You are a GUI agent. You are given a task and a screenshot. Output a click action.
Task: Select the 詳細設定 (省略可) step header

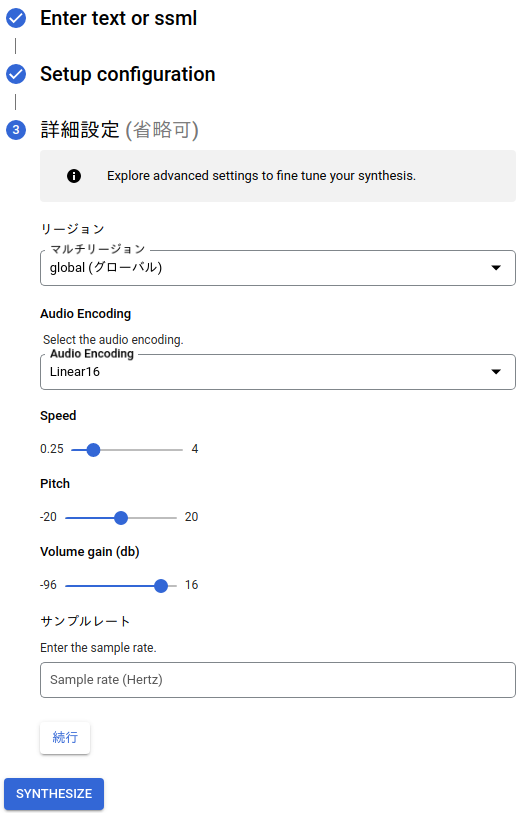[x=119, y=130]
